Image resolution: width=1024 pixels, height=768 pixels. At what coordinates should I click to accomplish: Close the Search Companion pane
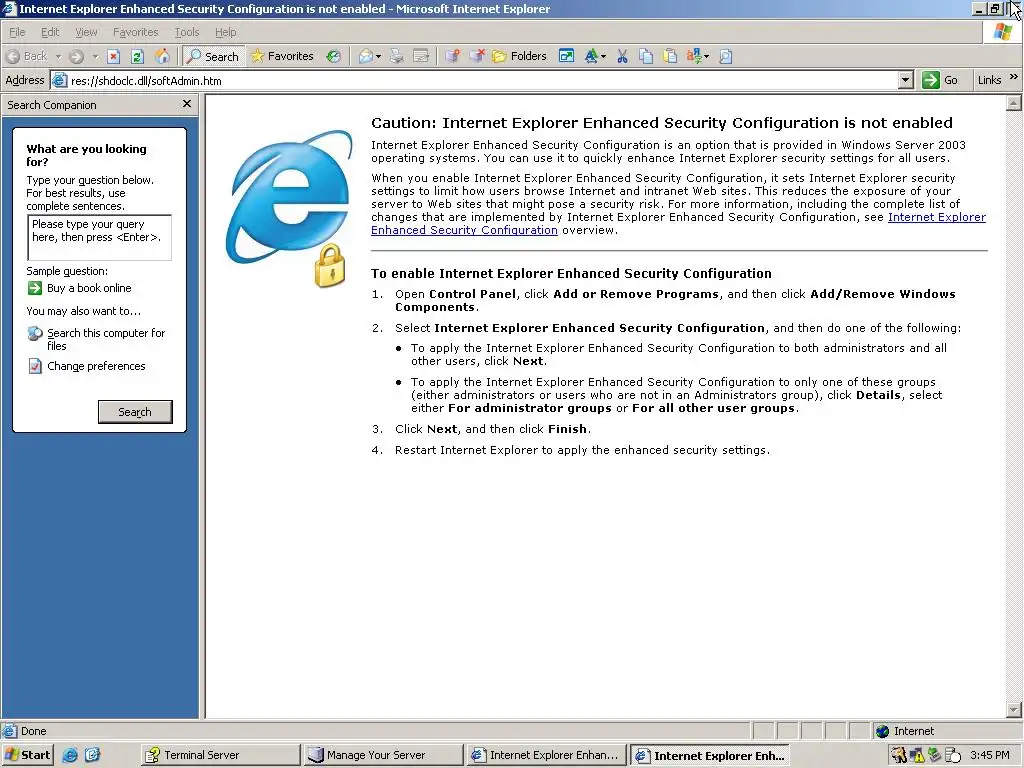coord(187,104)
